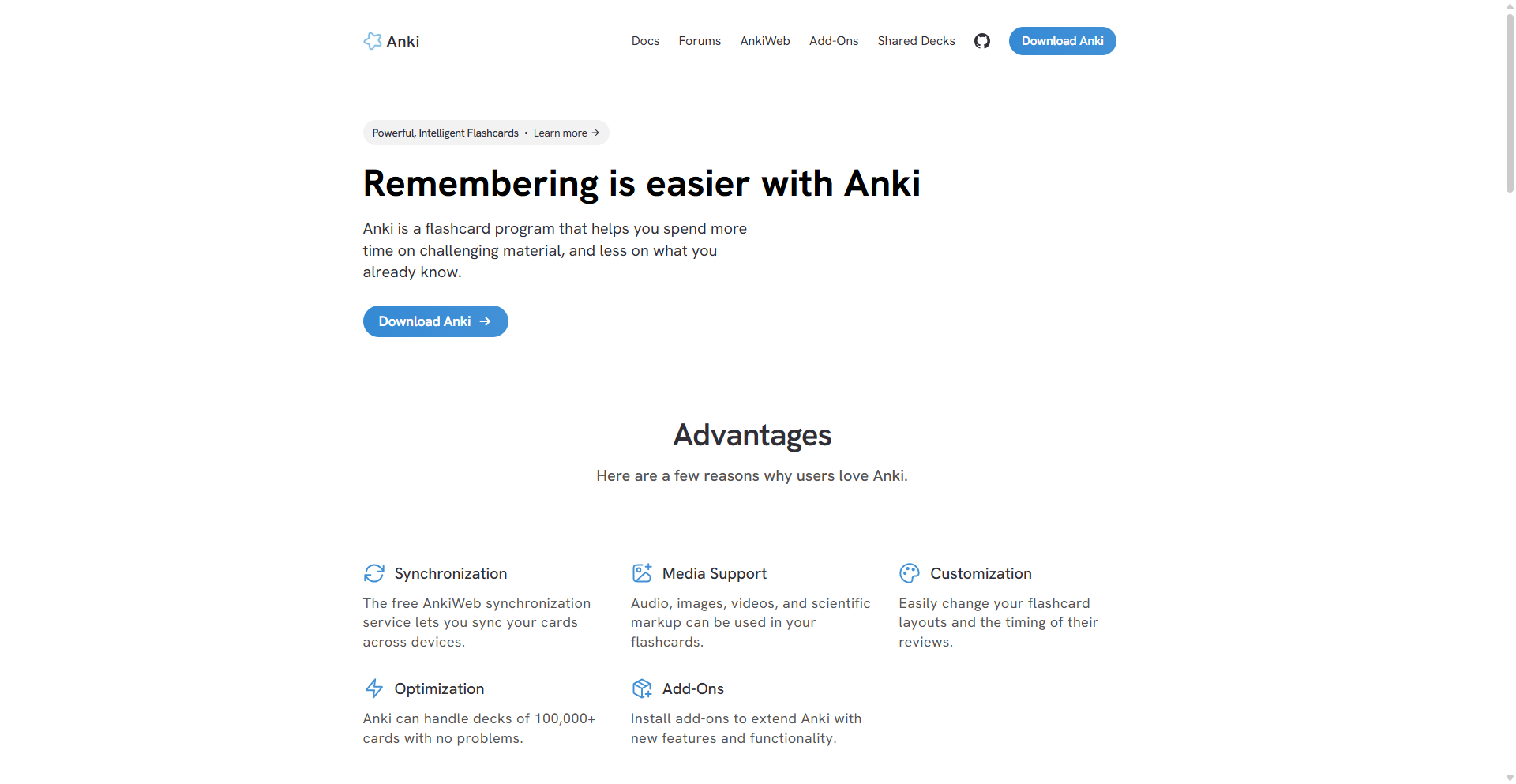Image resolution: width=1516 pixels, height=784 pixels.
Task: Click the Optimization lightning bolt icon
Action: (374, 688)
